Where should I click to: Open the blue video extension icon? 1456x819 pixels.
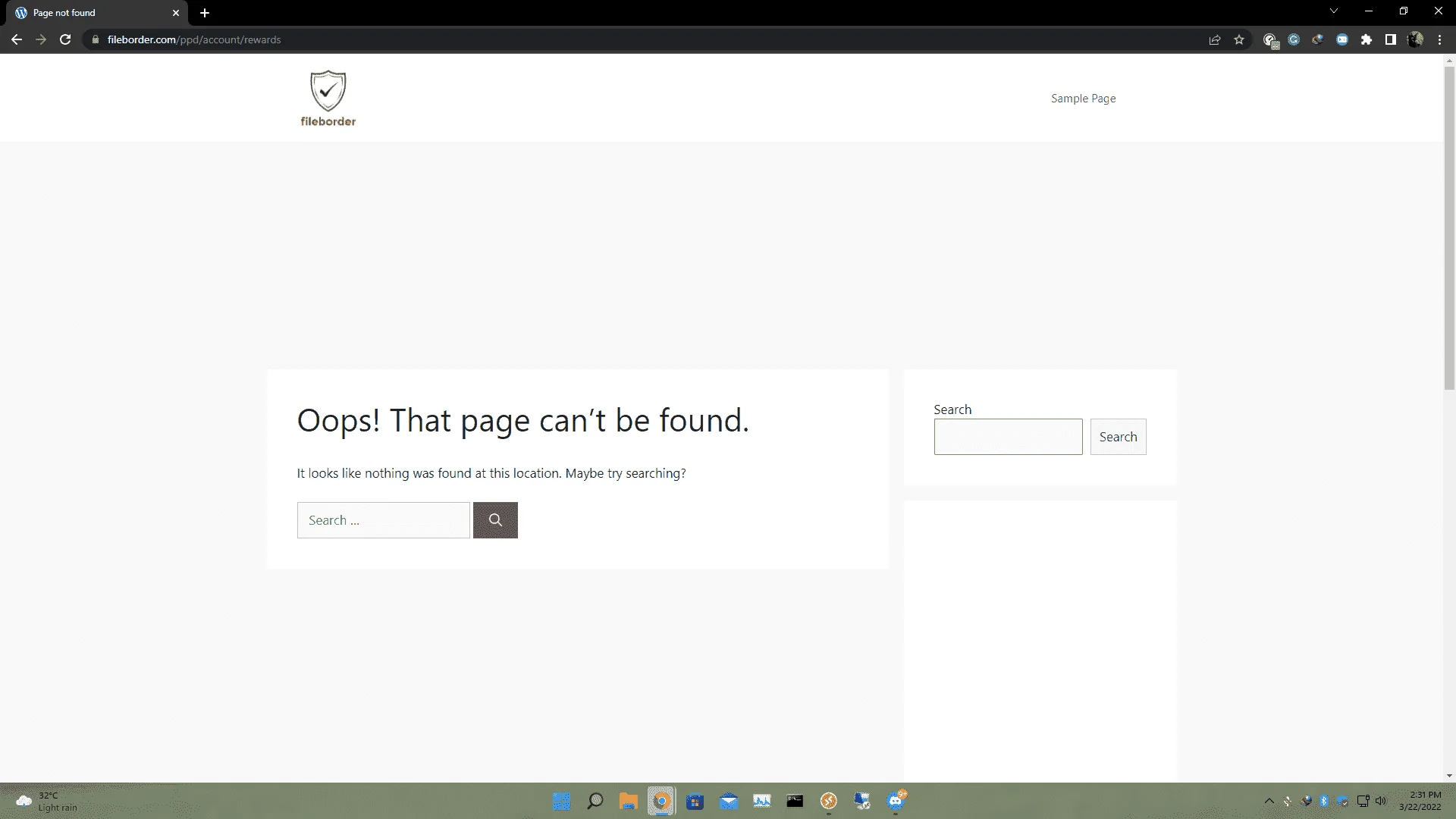click(x=1342, y=39)
